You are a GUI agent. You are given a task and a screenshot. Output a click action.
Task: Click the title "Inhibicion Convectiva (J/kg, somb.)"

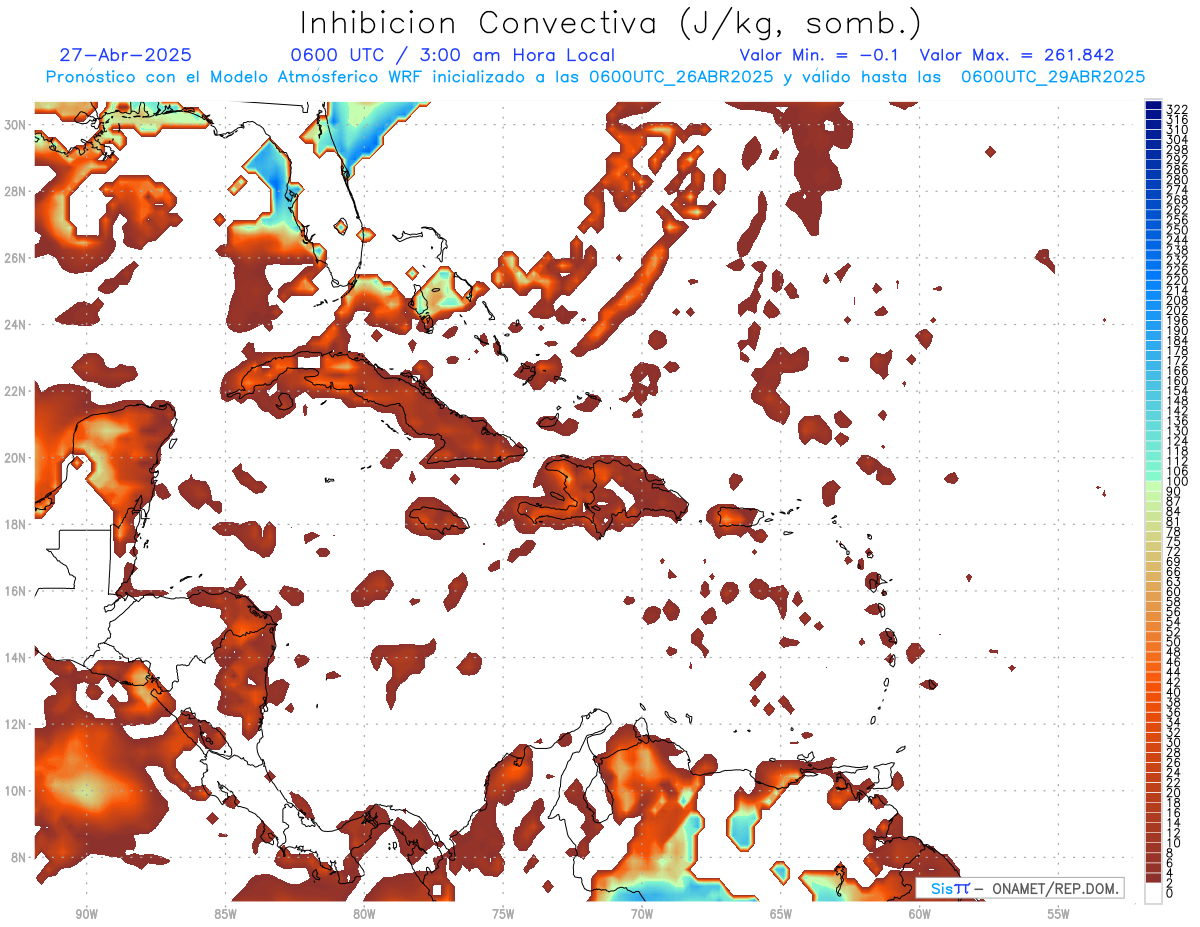click(611, 24)
